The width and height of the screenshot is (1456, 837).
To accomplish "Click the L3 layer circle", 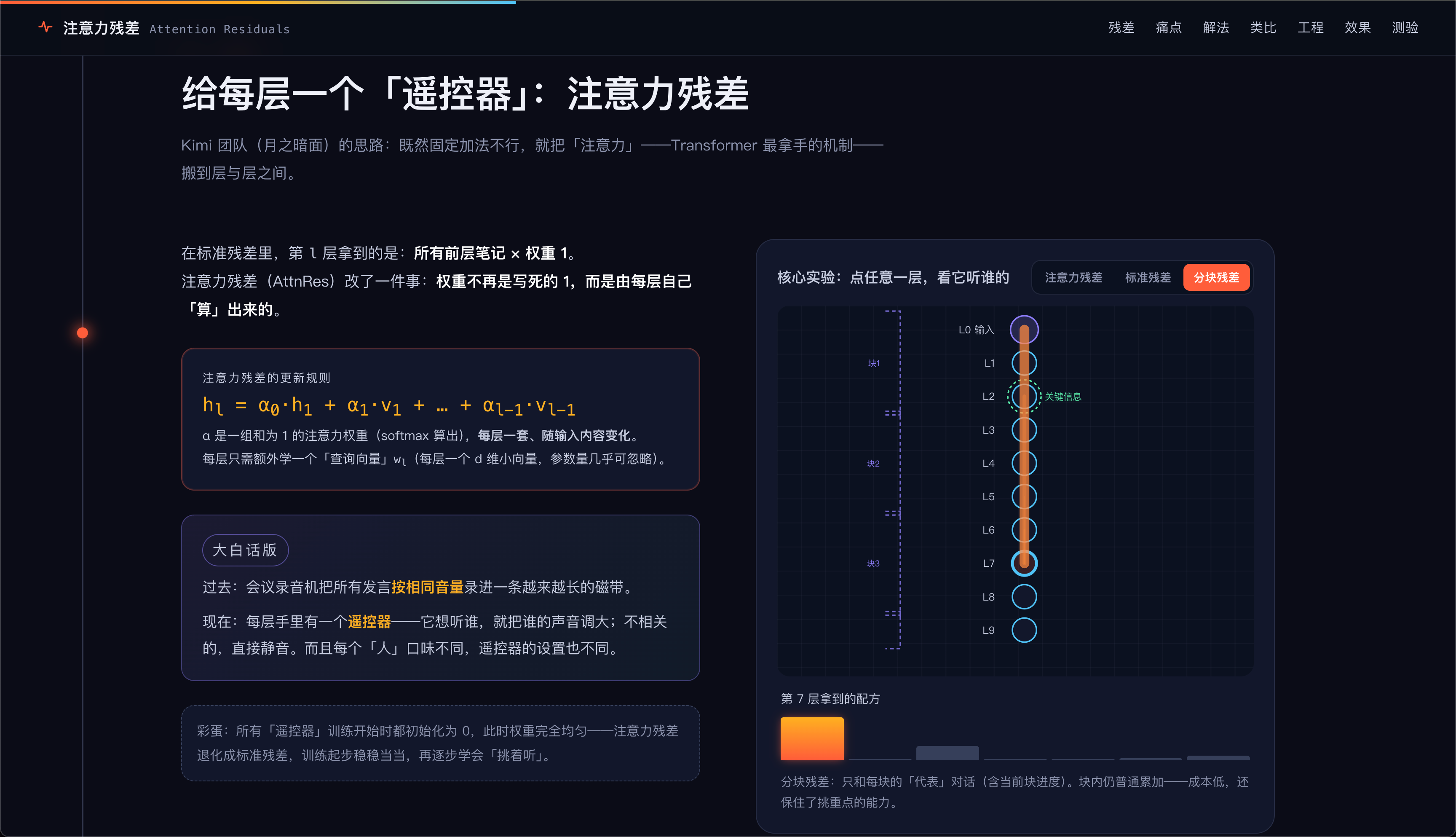I will click(x=1024, y=430).
